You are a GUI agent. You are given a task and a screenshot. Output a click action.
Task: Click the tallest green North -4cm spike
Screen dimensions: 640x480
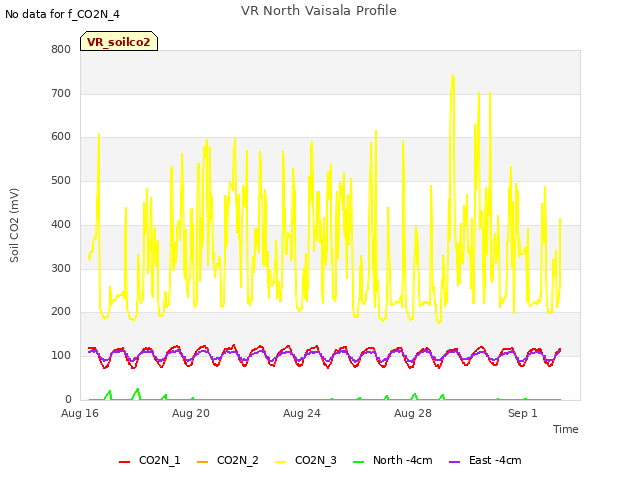click(138, 390)
